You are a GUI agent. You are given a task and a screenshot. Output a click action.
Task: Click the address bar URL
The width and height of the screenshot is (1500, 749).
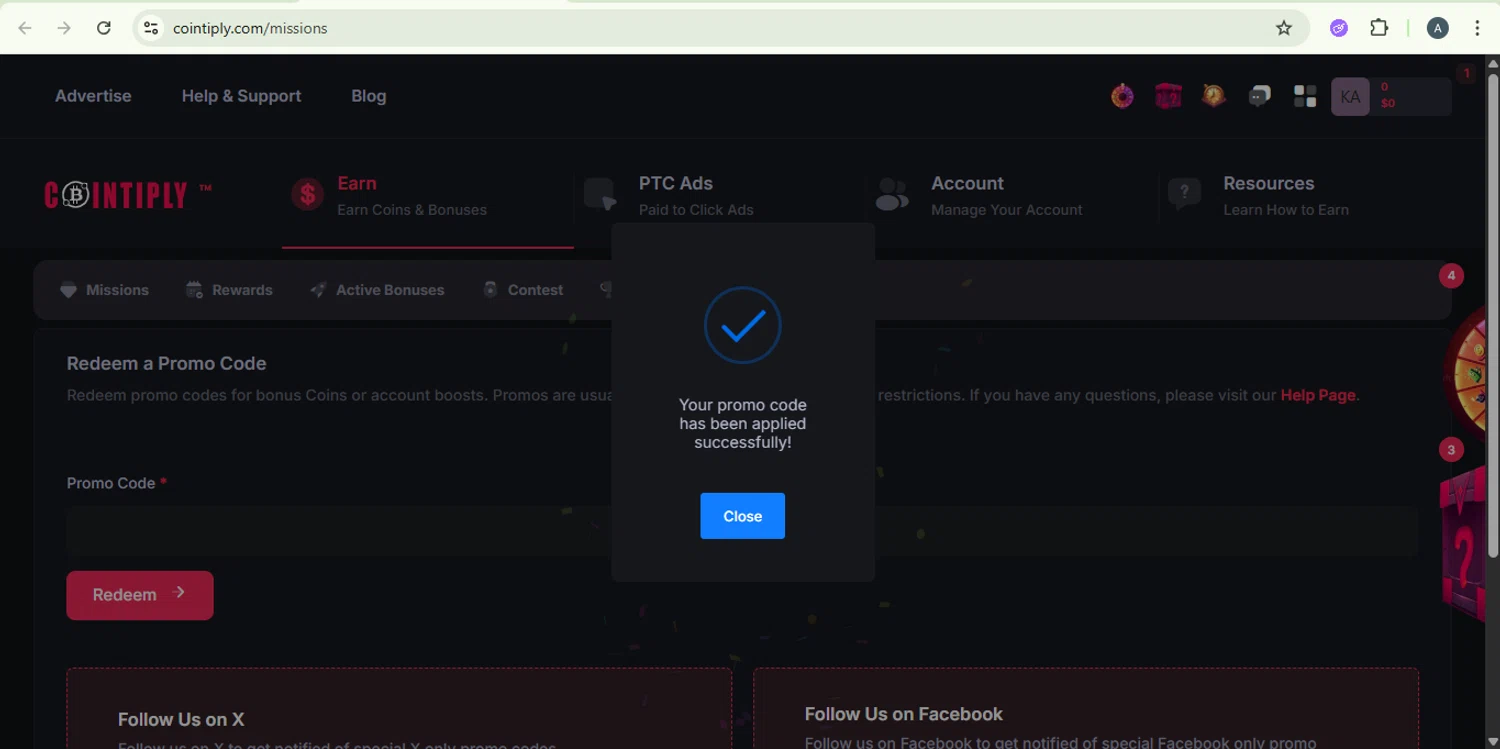pyautogui.click(x=250, y=28)
